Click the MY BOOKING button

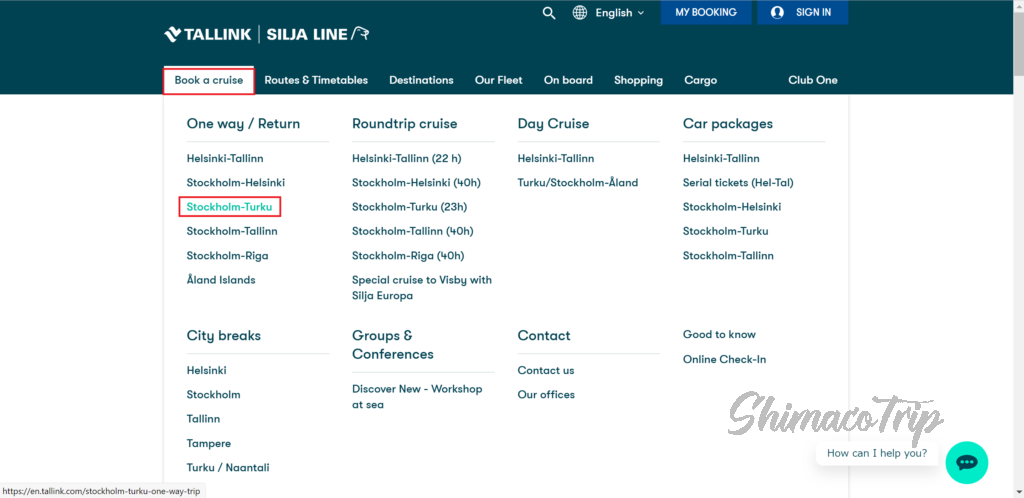[x=705, y=13]
